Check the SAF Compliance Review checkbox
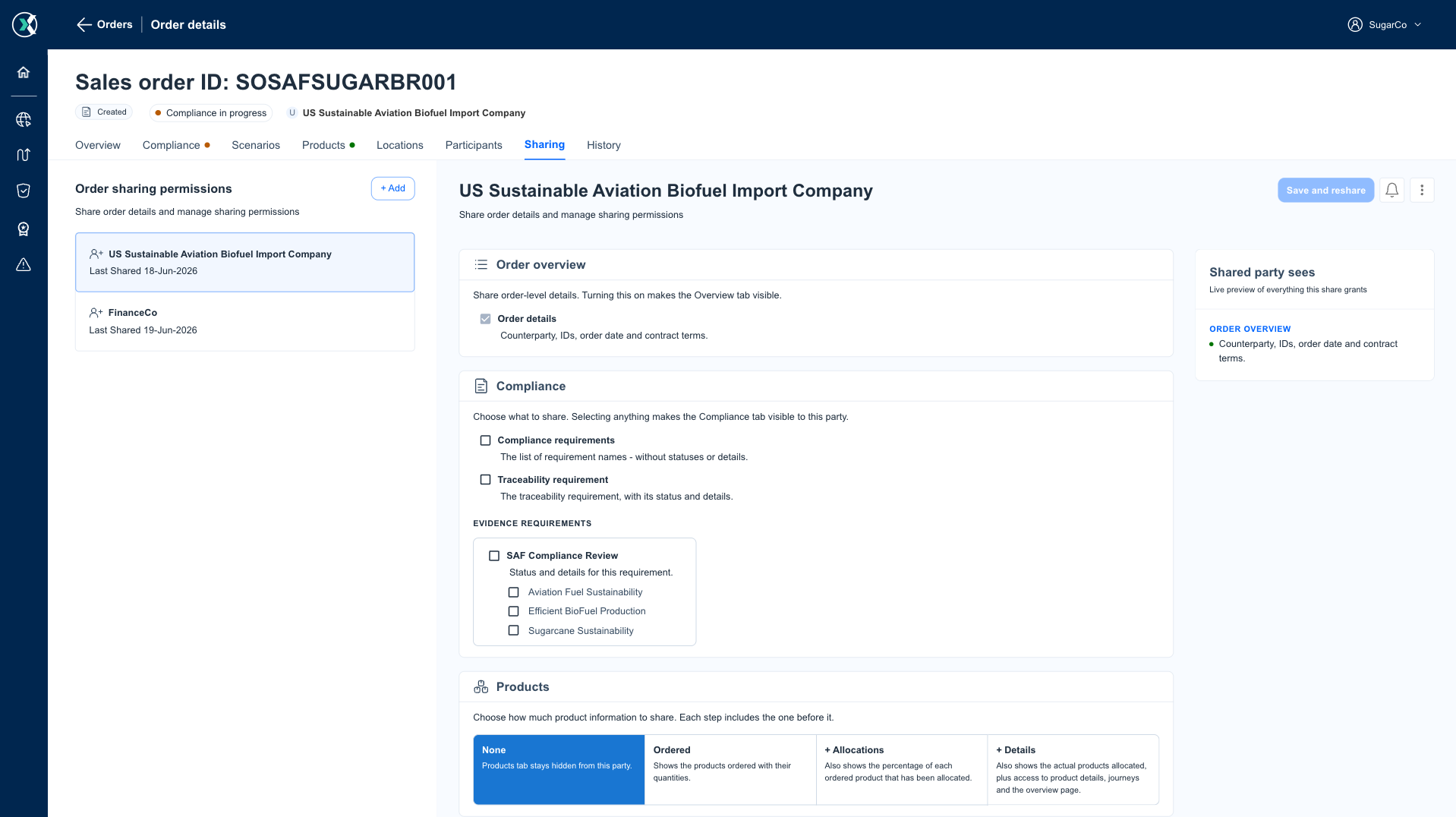This screenshot has height=817, width=1456. tap(494, 556)
